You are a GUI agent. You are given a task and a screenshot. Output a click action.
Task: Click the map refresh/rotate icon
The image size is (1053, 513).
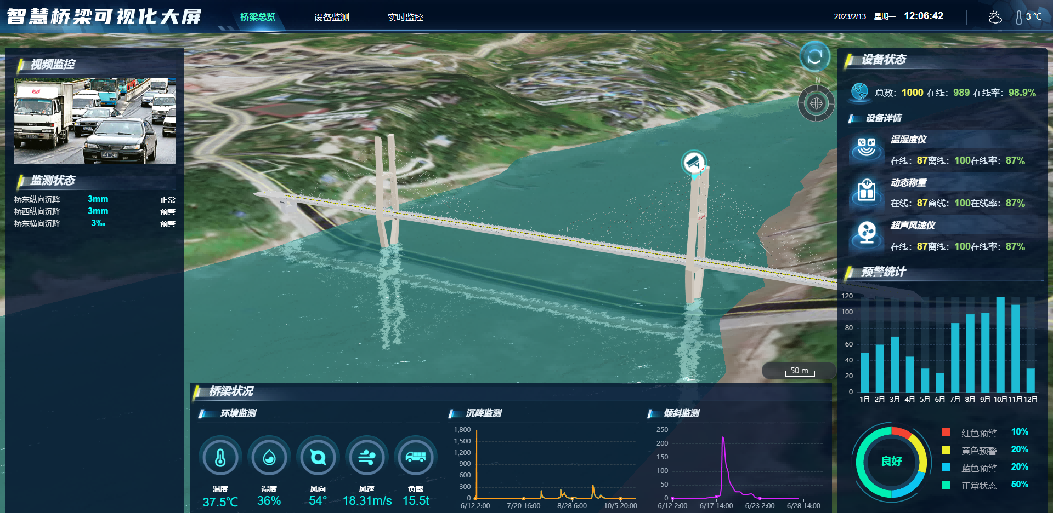[815, 57]
